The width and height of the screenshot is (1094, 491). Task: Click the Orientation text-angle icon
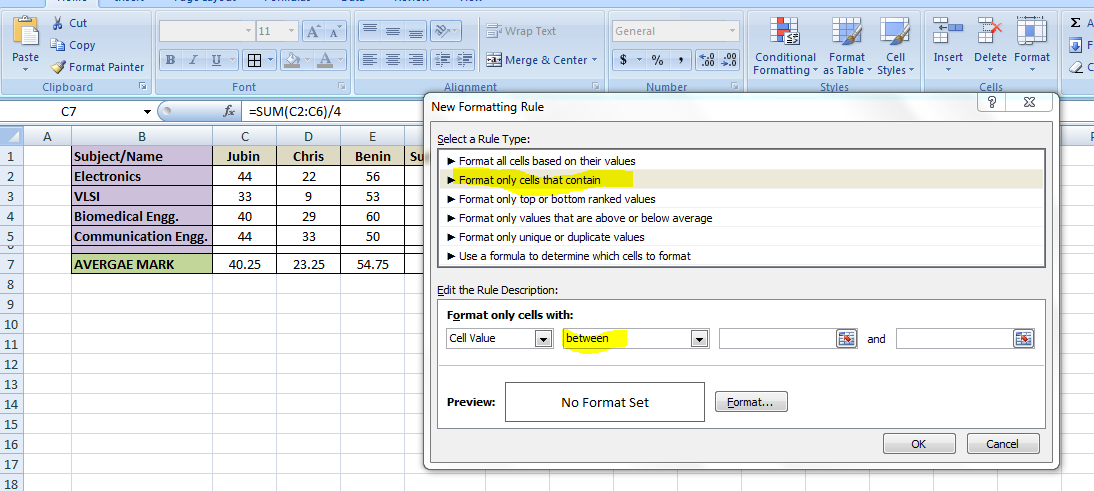(441, 31)
